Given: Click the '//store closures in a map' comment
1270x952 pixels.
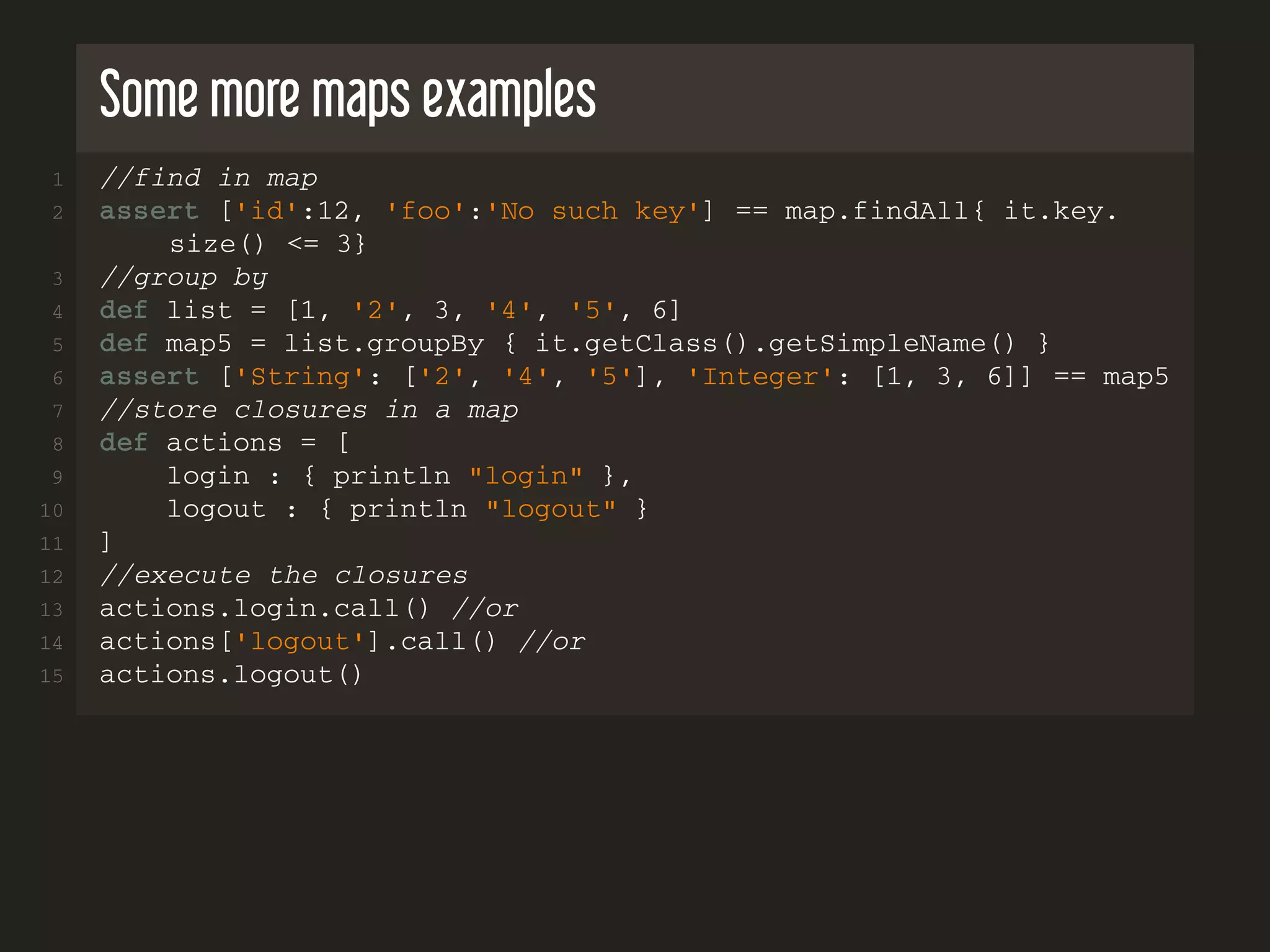Looking at the screenshot, I should click(309, 410).
